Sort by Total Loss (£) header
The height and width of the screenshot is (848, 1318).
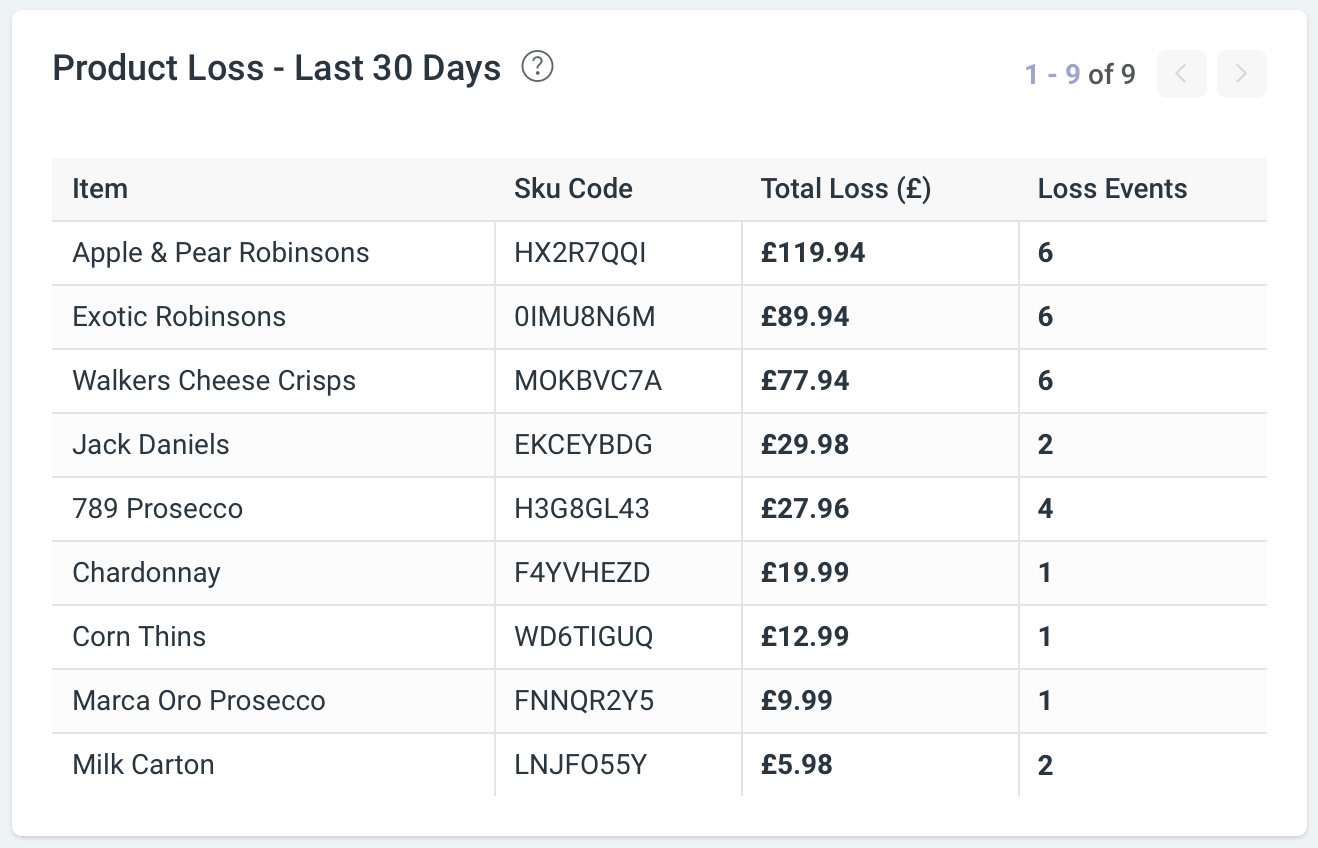(x=846, y=189)
